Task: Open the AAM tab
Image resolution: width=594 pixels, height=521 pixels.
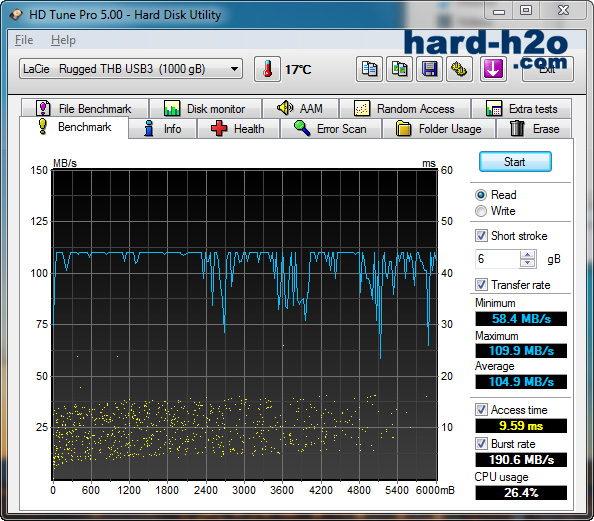Action: click(300, 108)
